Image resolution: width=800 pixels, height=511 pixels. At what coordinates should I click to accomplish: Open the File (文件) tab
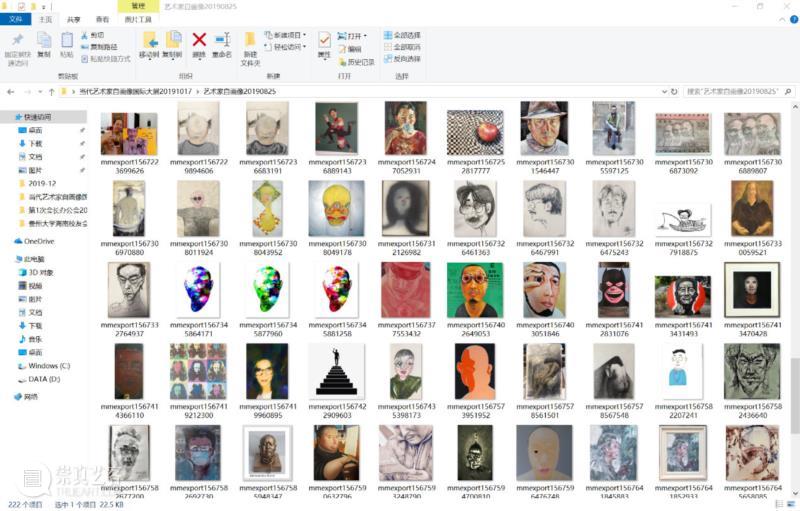16,19
